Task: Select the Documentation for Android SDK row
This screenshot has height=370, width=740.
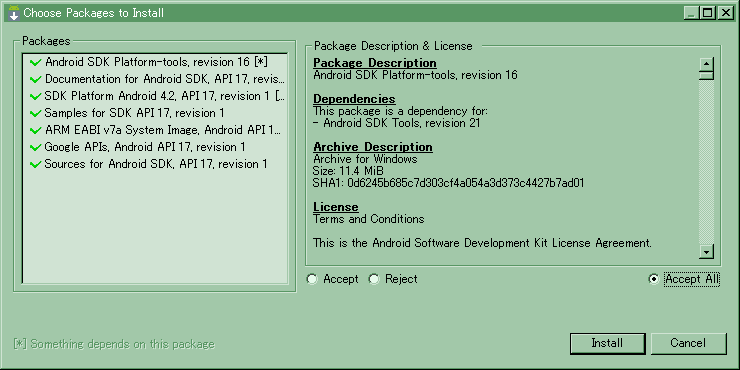Action: [155, 79]
